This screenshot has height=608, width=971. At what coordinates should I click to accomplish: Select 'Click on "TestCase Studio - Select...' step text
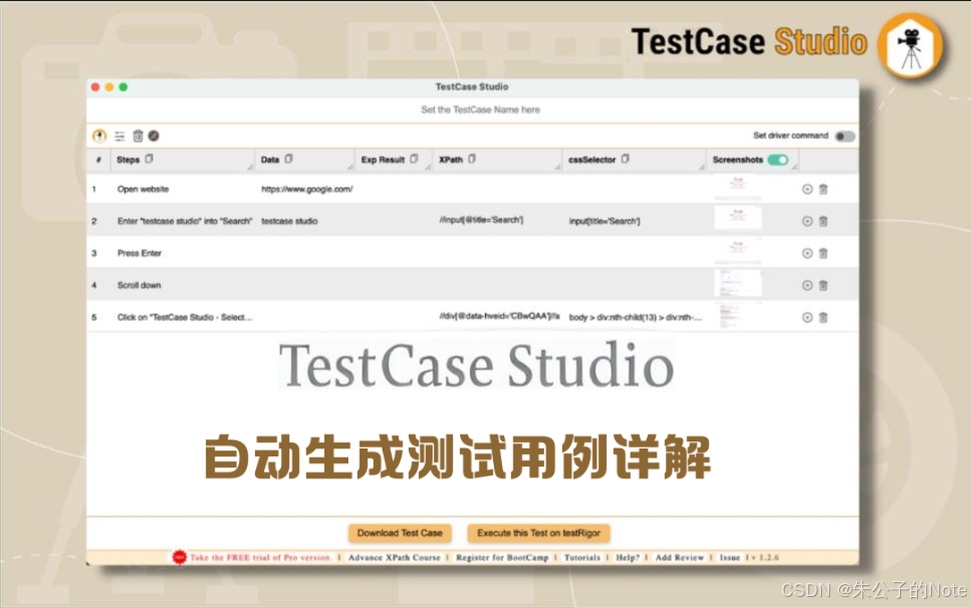point(185,318)
